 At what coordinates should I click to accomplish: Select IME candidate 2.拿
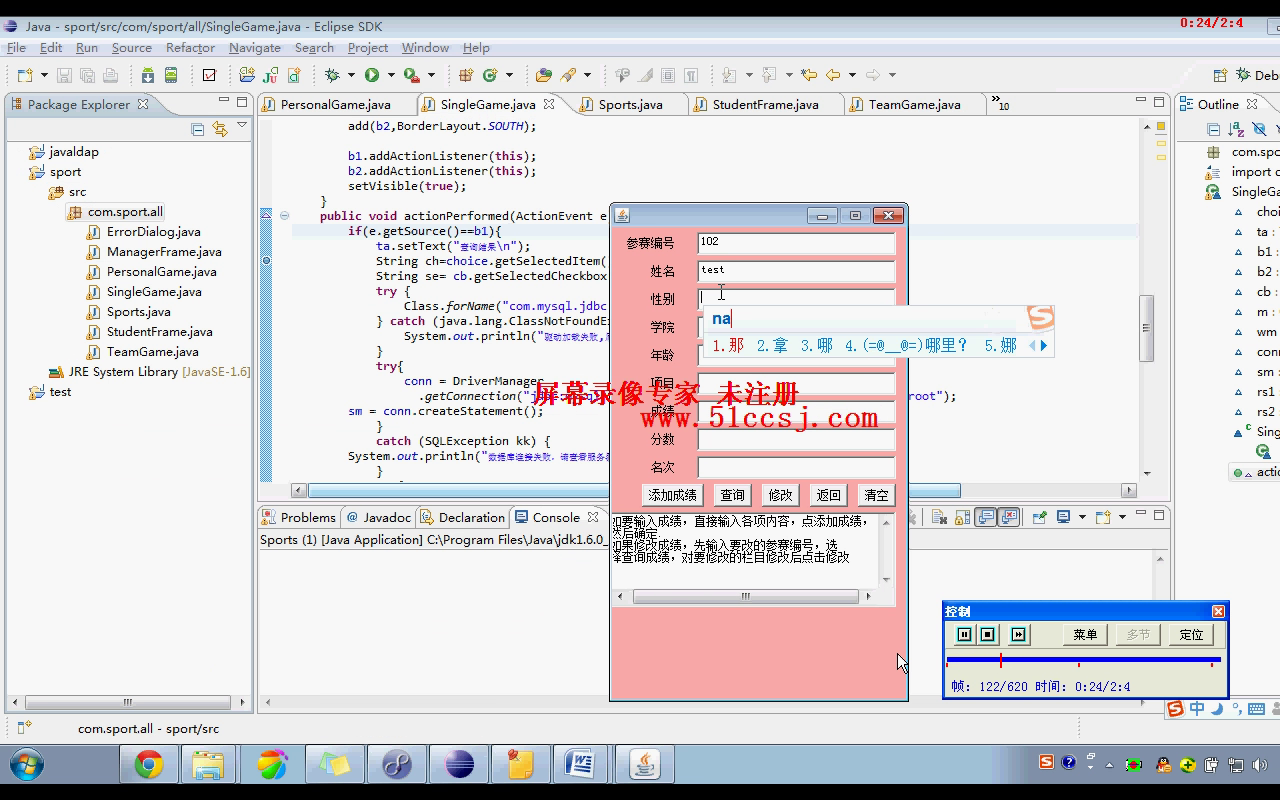(772, 345)
